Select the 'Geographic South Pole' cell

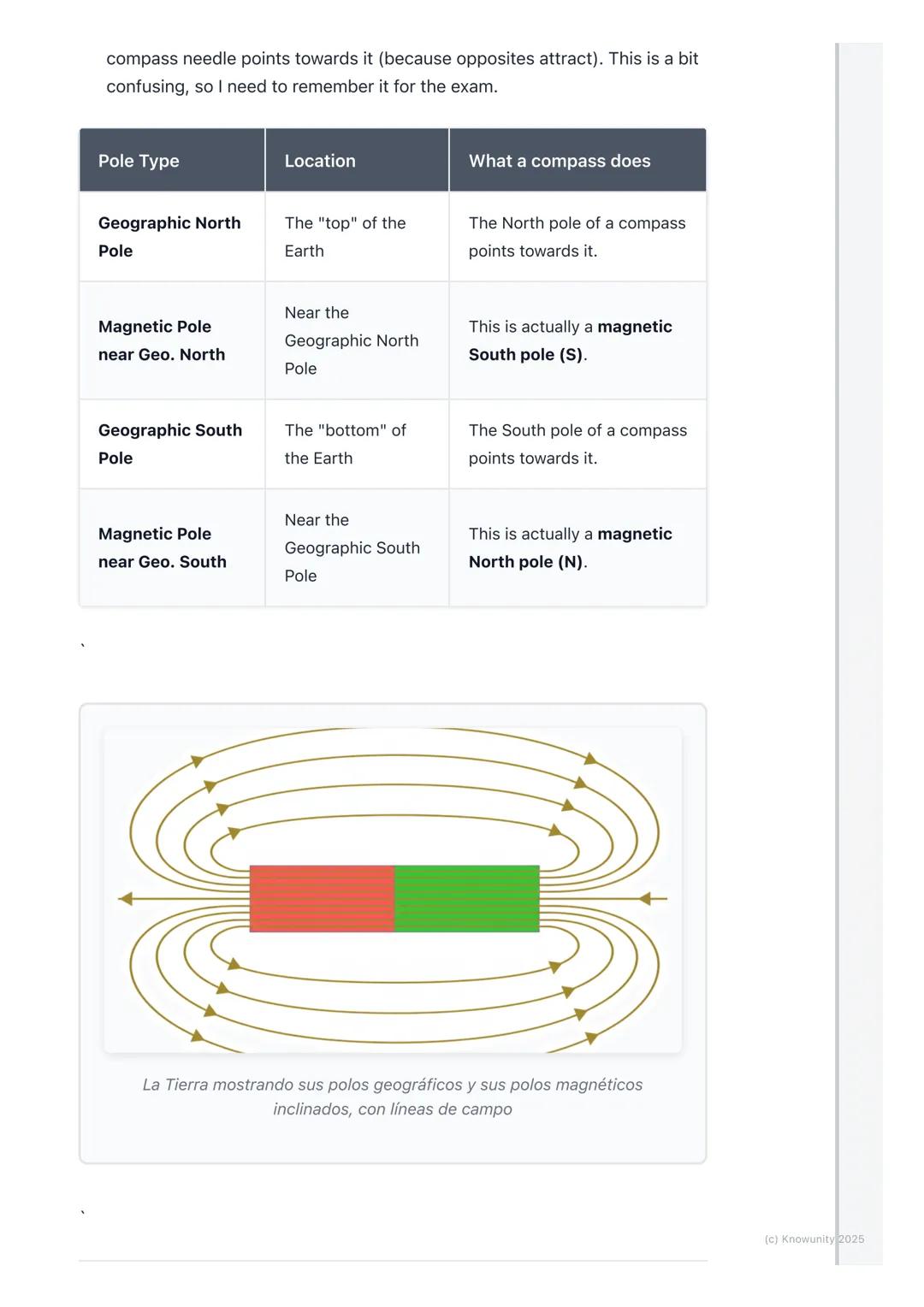tap(170, 444)
